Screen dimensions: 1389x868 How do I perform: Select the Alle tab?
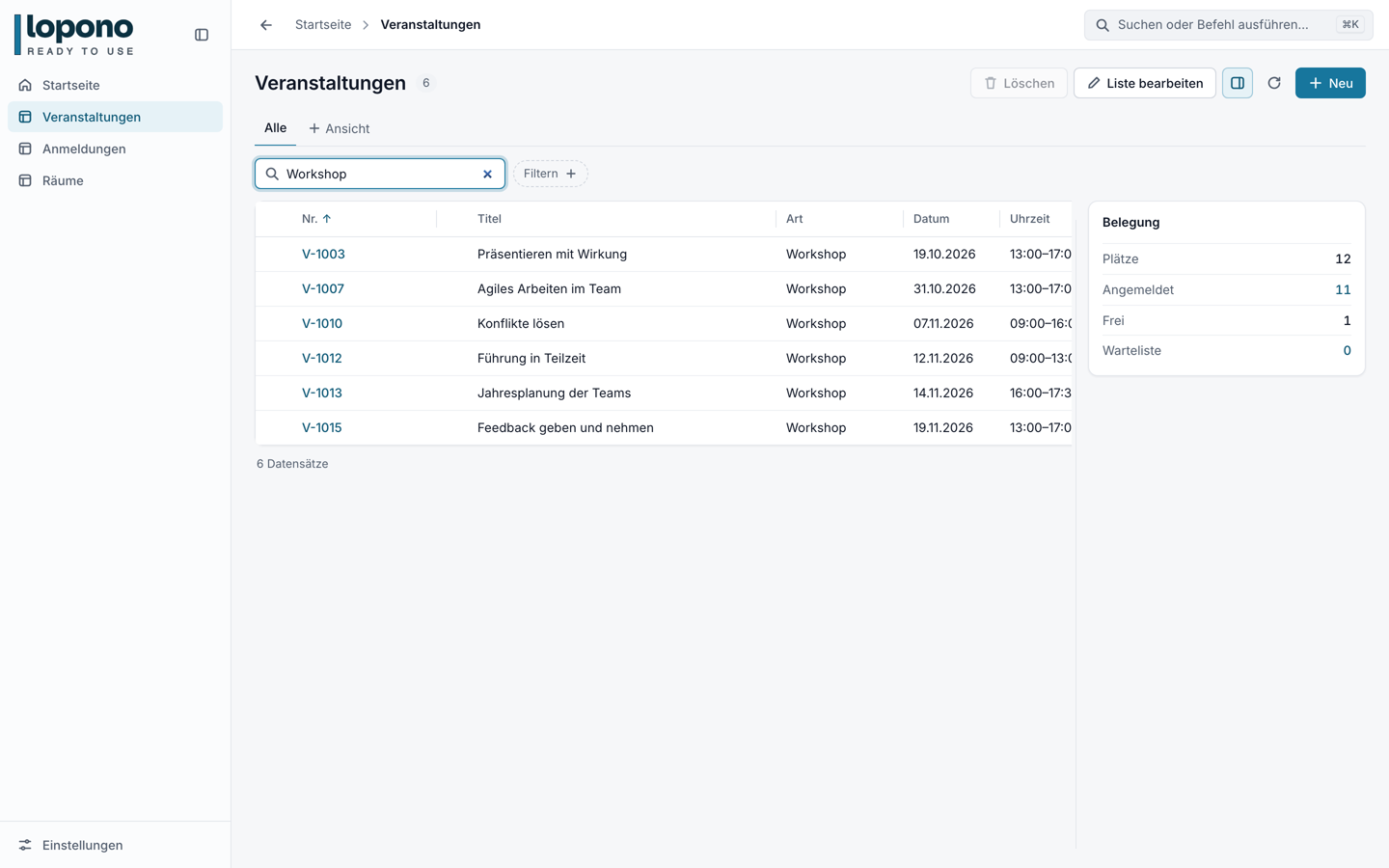pos(275,128)
